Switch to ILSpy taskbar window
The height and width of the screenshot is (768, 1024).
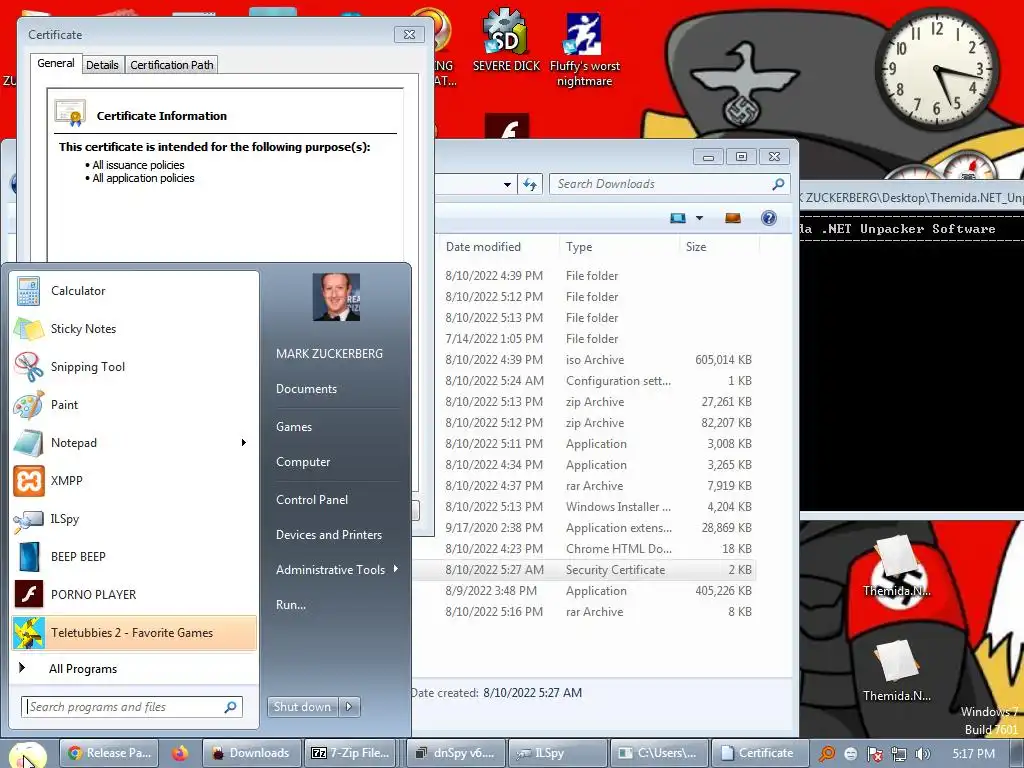click(557, 753)
